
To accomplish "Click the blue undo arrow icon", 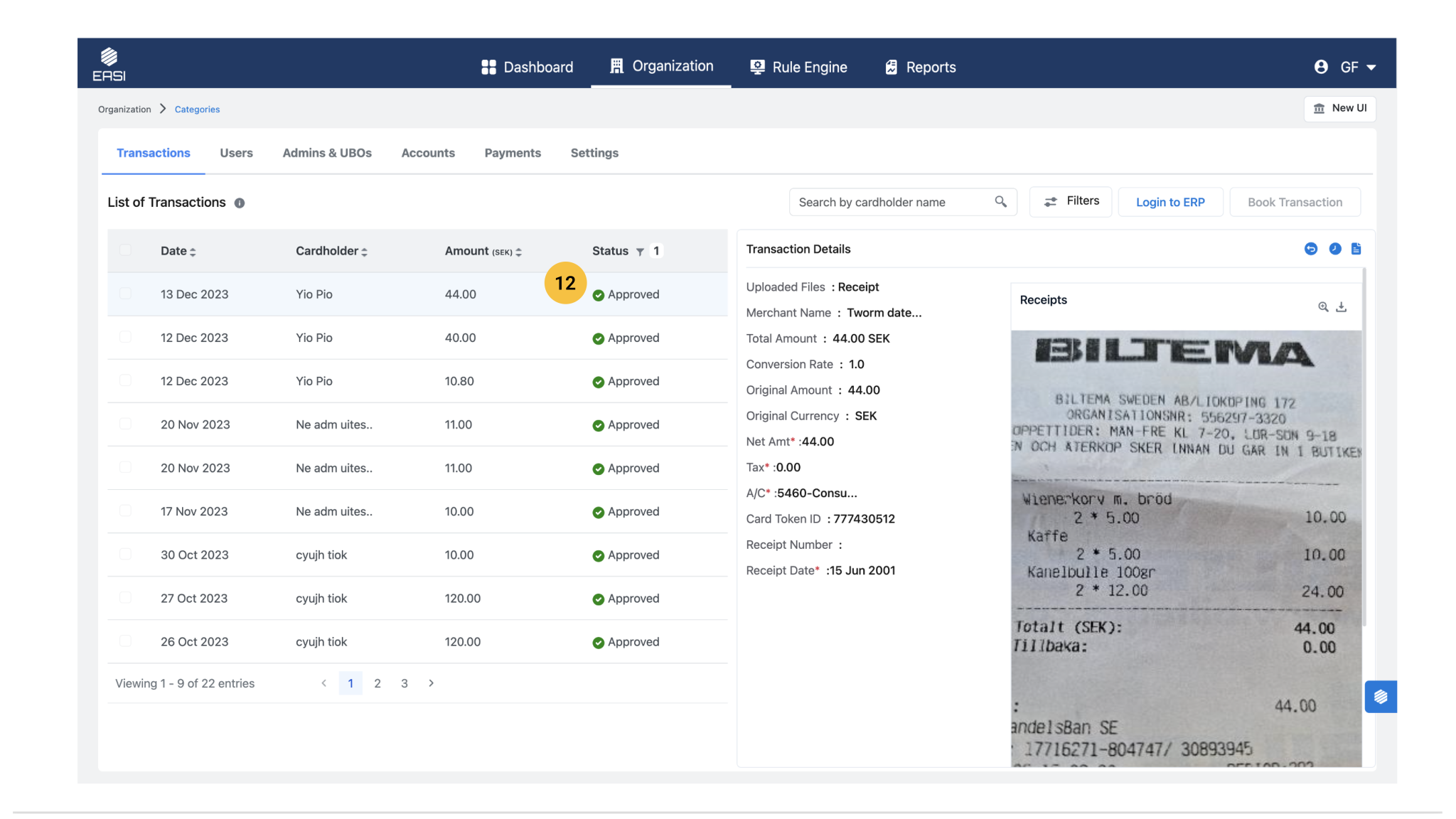I will coord(1311,249).
